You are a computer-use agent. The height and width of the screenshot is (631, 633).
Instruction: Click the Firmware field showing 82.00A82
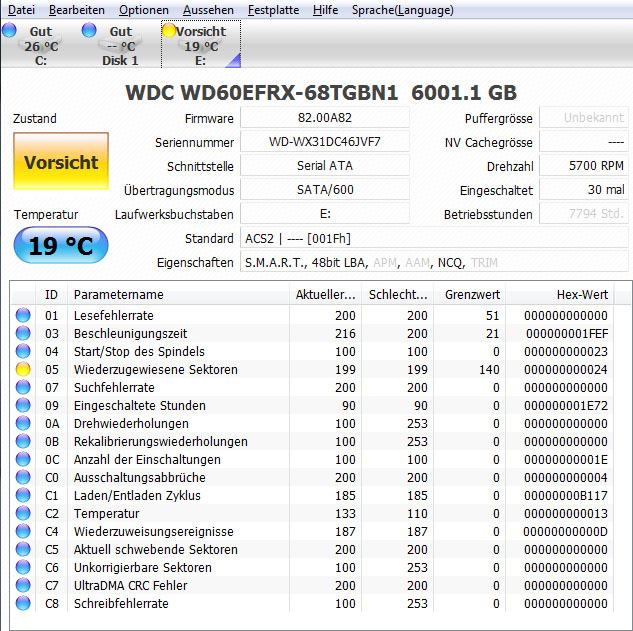(325, 118)
